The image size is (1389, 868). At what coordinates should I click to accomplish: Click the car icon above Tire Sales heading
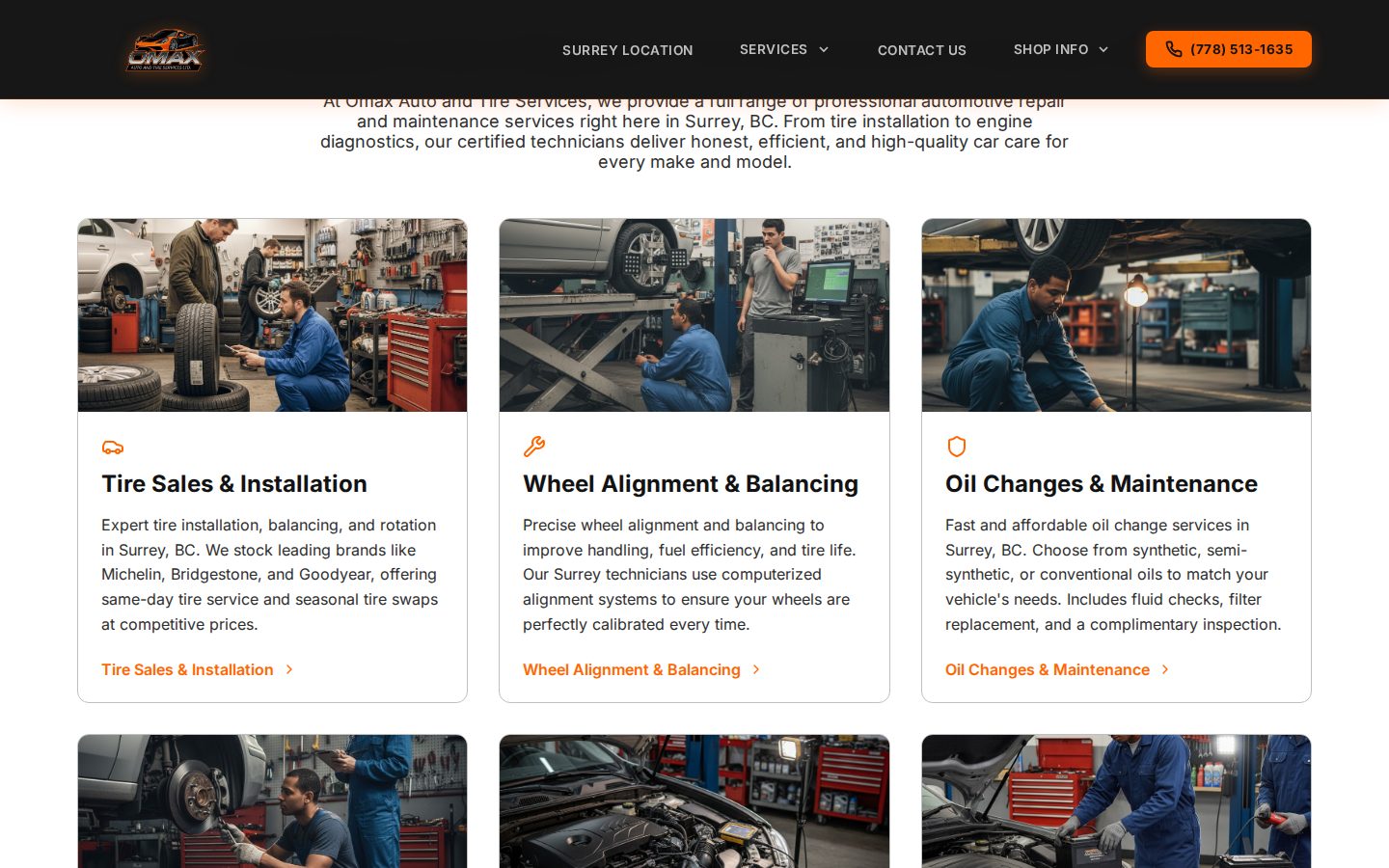coord(113,448)
